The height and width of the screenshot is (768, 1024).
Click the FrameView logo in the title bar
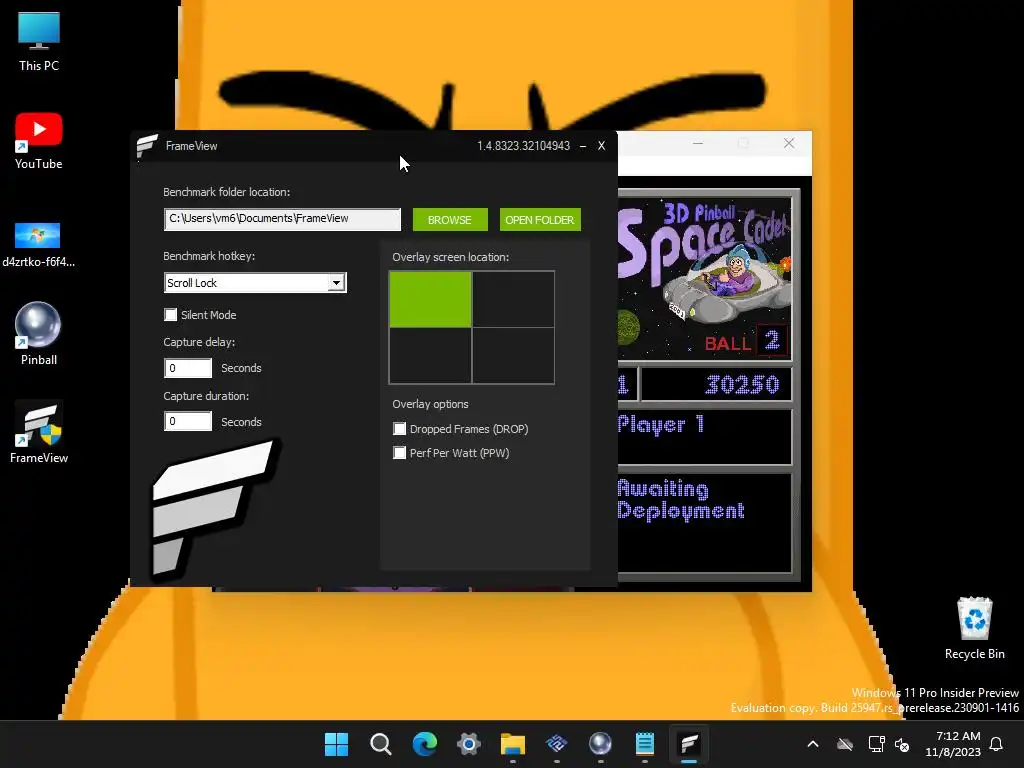point(147,146)
